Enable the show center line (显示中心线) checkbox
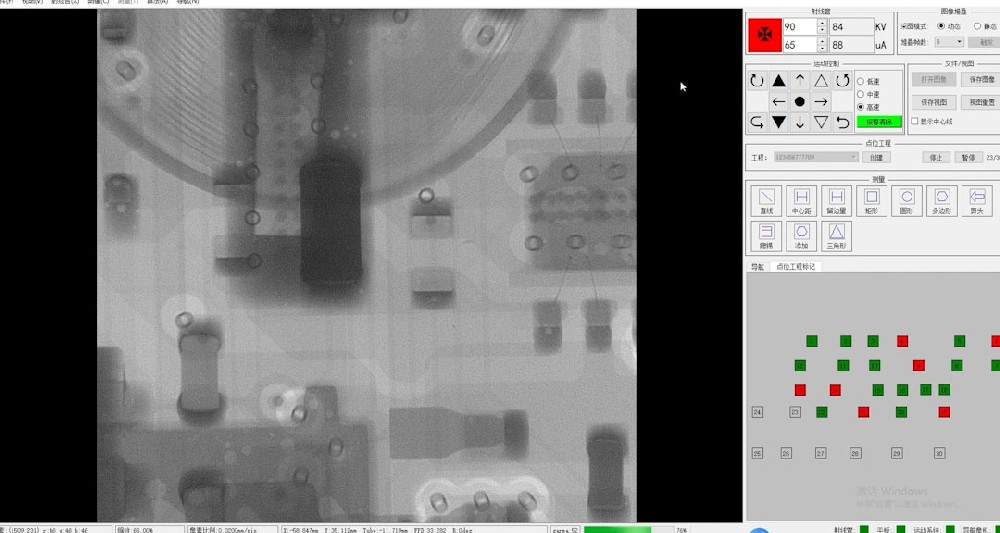Viewport: 1000px width, 533px height. click(x=914, y=121)
